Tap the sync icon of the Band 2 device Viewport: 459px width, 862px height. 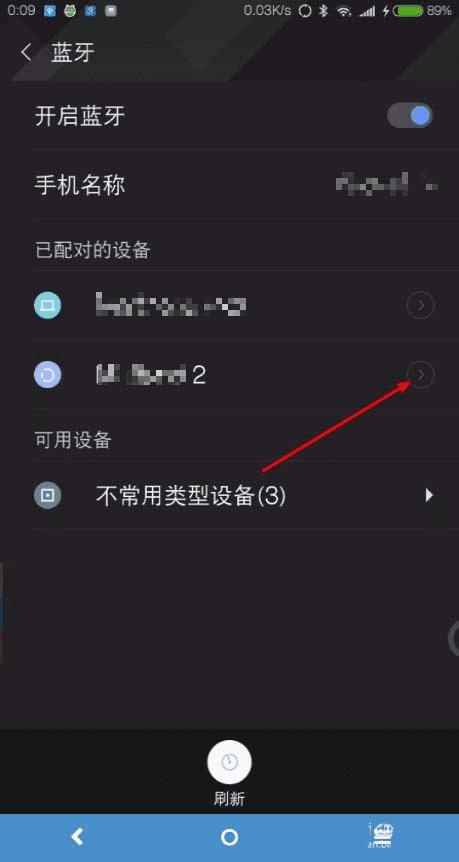(x=48, y=375)
